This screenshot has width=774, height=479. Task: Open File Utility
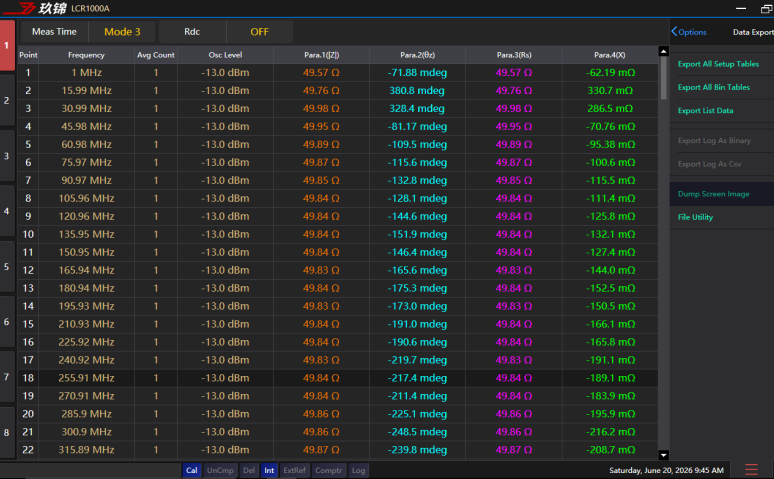coord(695,217)
